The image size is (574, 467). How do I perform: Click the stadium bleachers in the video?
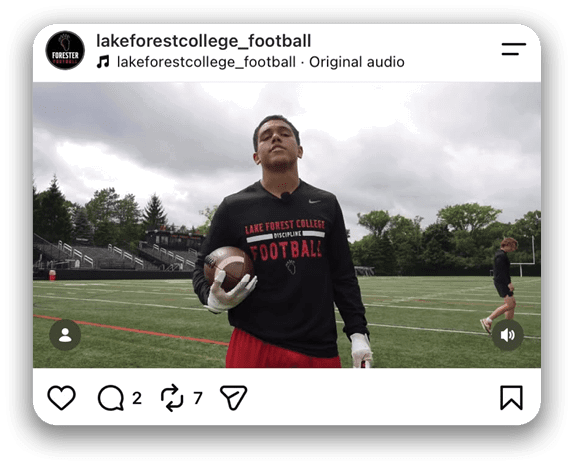coord(117,253)
